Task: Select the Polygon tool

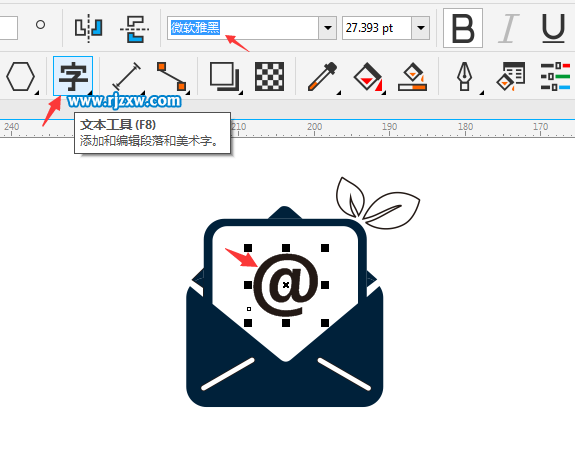Action: [x=21, y=76]
